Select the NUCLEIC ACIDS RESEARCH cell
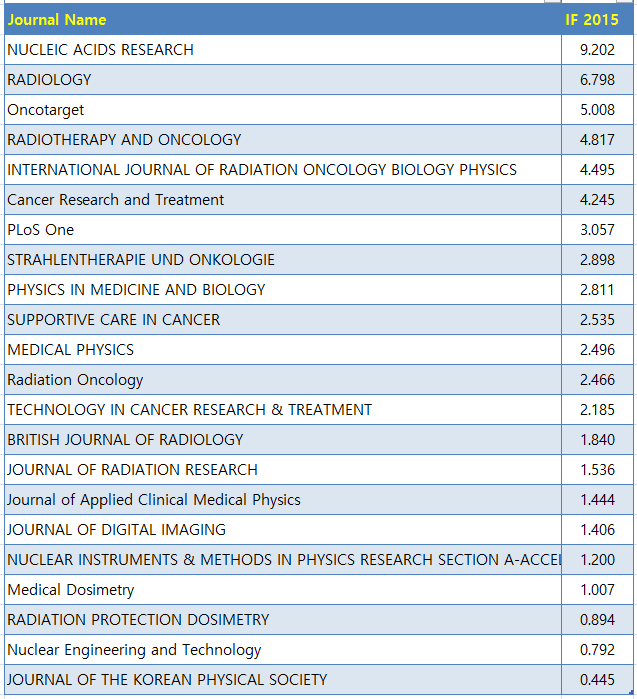 pos(283,49)
